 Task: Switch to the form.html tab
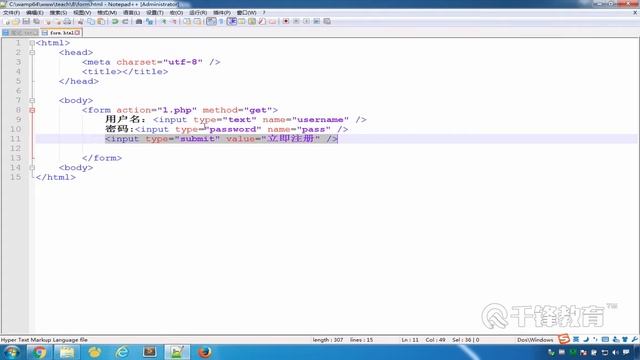pyautogui.click(x=61, y=32)
